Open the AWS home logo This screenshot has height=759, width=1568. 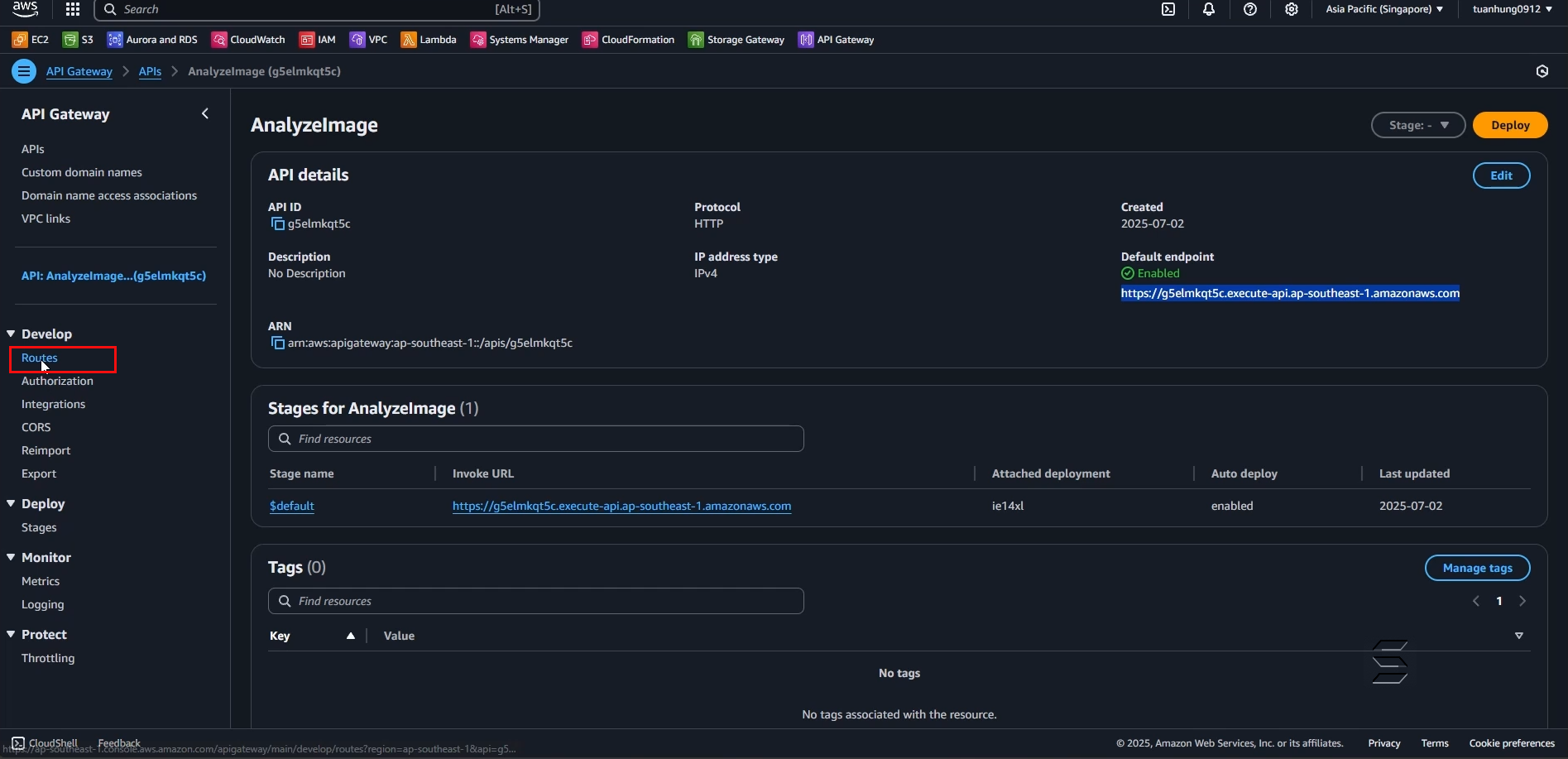[25, 8]
